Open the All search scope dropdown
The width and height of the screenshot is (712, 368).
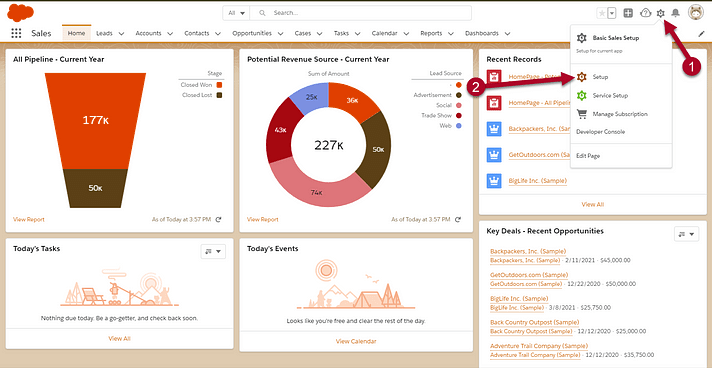pyautogui.click(x=236, y=13)
